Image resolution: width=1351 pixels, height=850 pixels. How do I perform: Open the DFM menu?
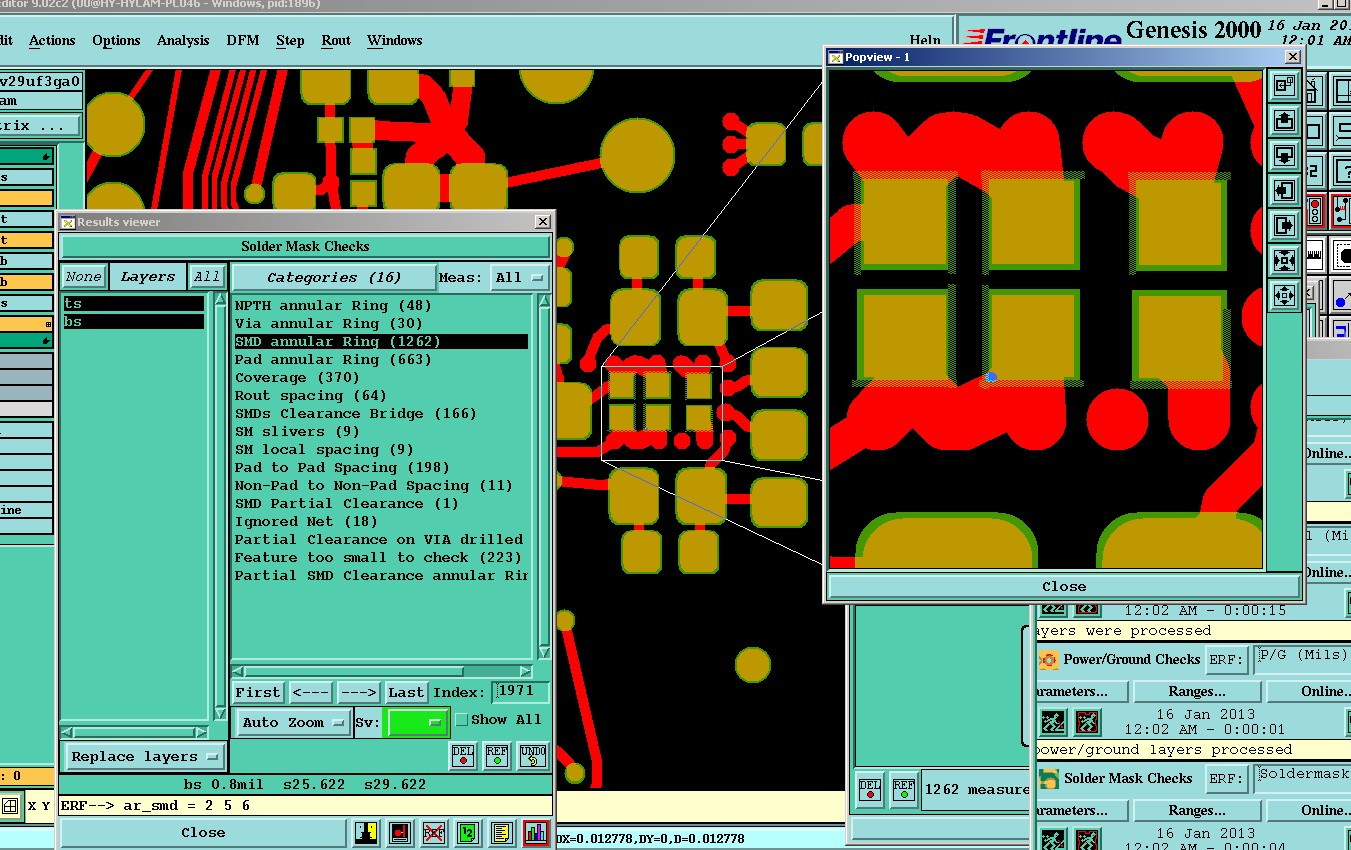pos(242,41)
